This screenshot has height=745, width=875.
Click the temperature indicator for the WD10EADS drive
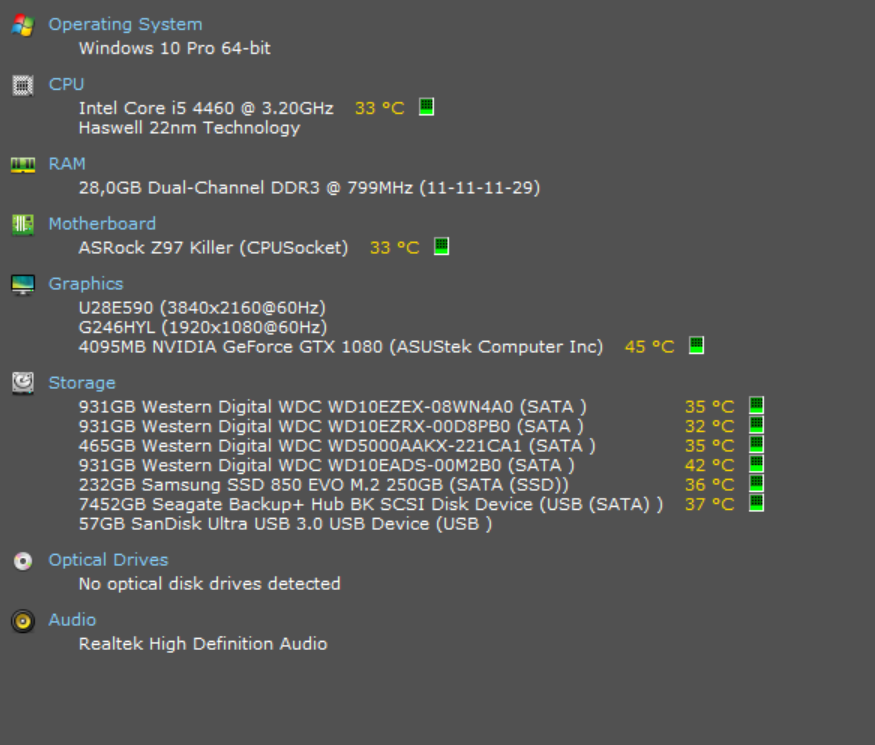coord(757,464)
